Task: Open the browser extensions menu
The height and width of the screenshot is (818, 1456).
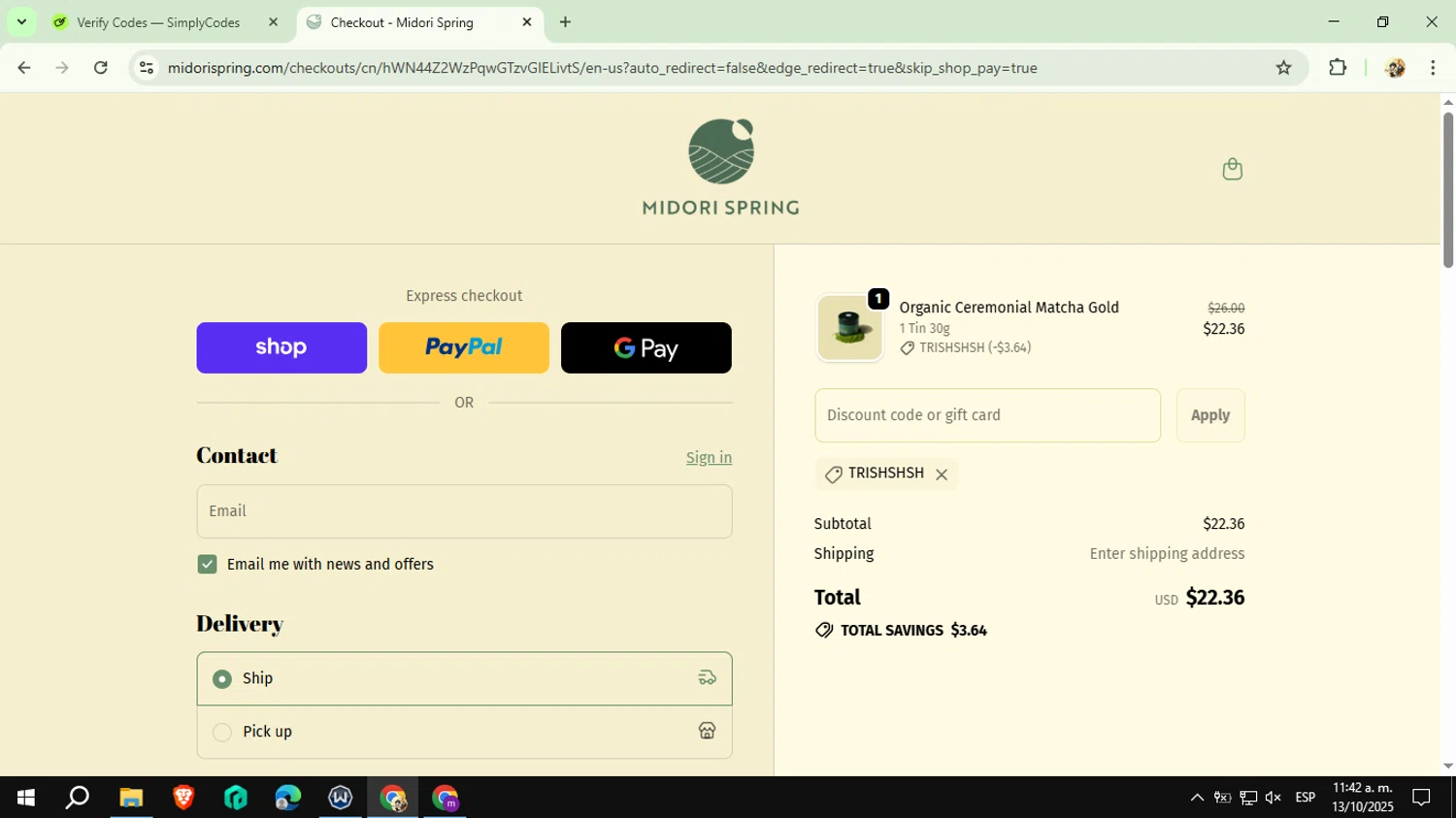Action: click(1338, 68)
